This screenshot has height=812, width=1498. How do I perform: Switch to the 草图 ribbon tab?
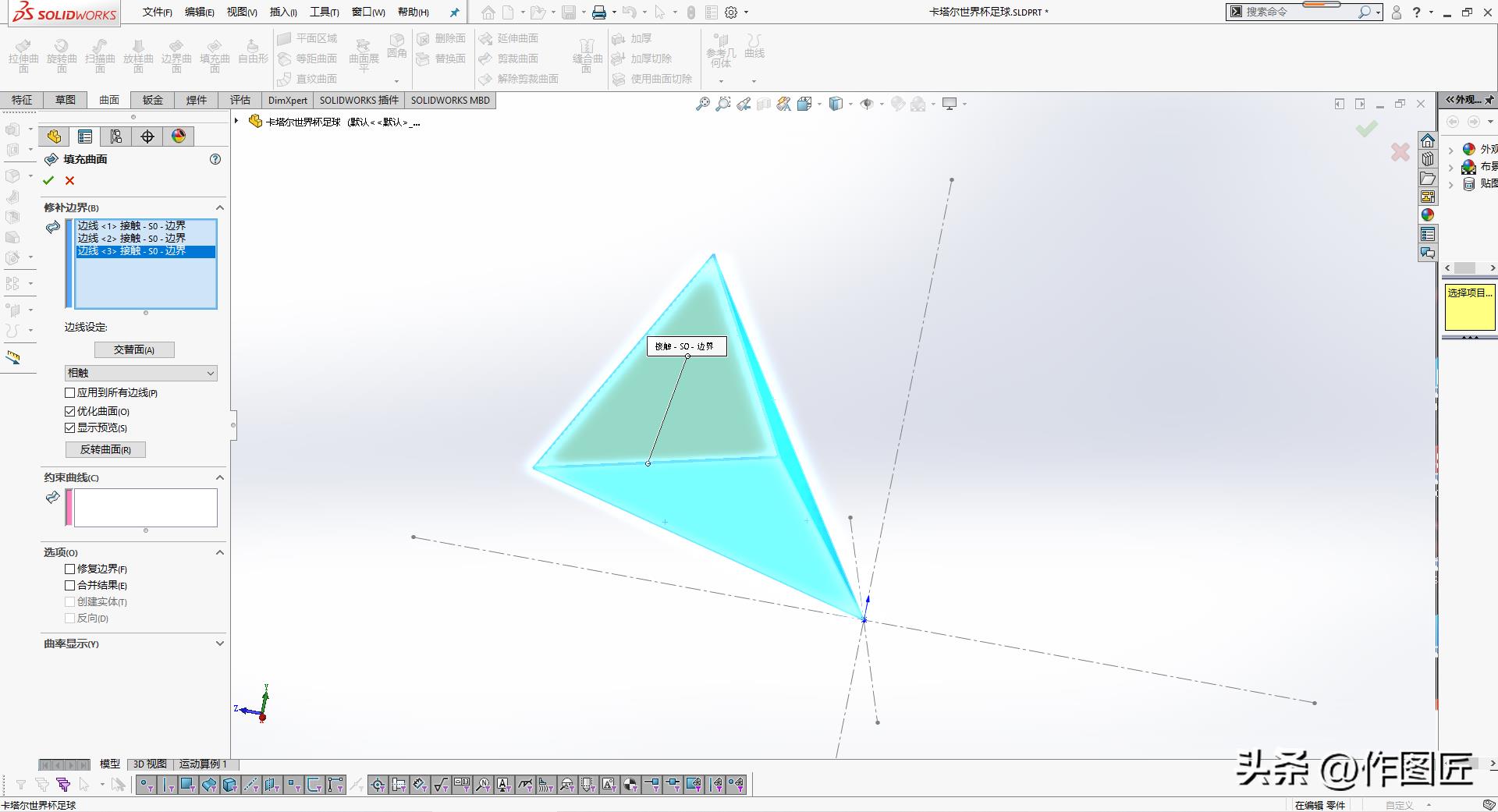click(x=66, y=100)
